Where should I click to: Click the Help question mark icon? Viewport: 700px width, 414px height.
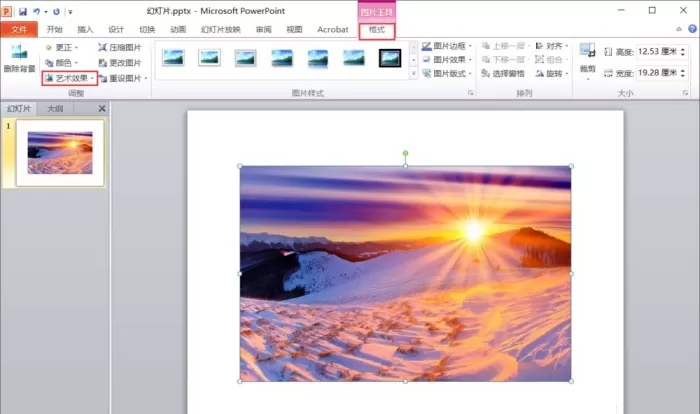[x=692, y=29]
